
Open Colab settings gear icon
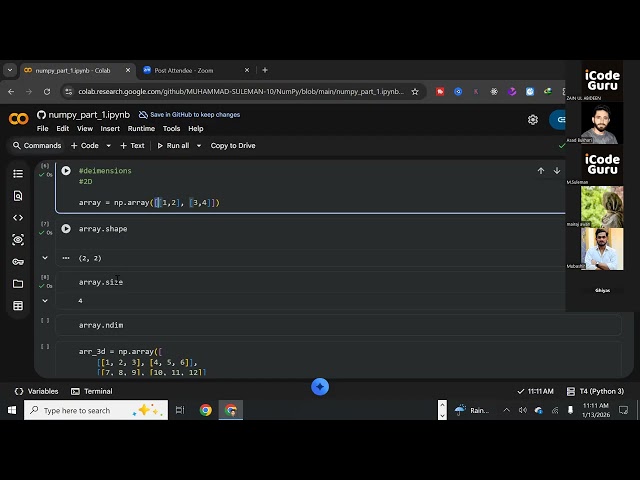pos(533,120)
